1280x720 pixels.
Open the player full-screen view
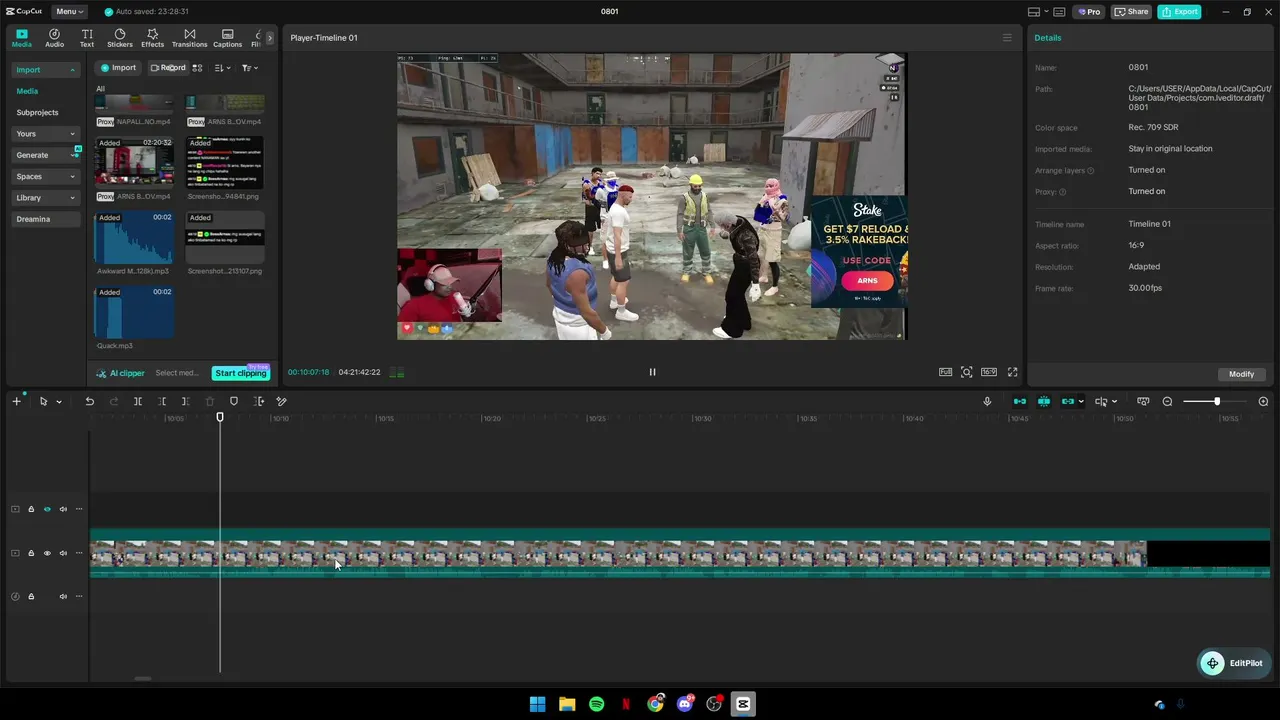pos(1012,372)
